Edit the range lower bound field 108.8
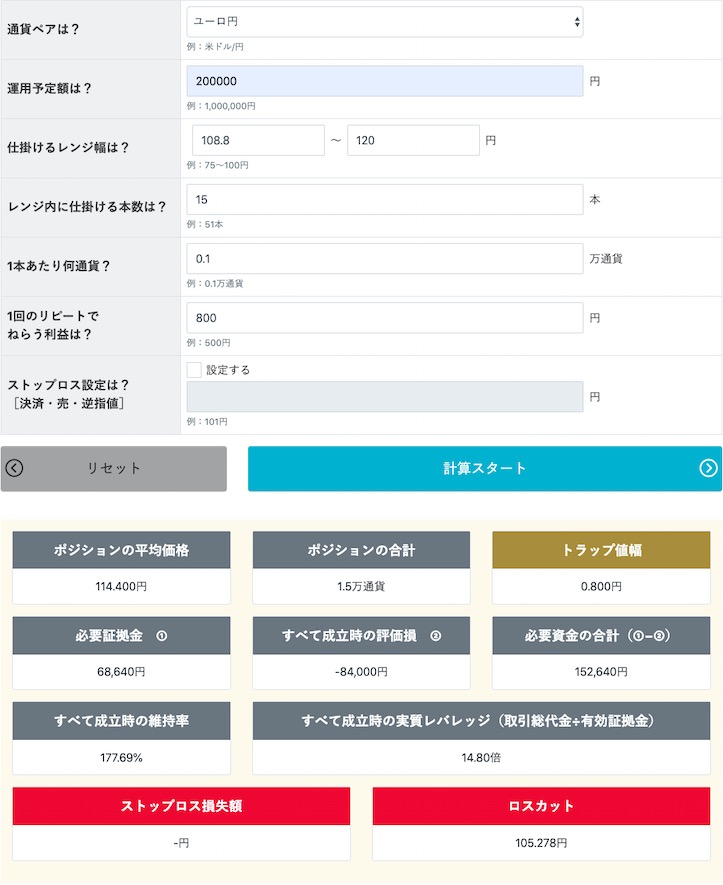The height and width of the screenshot is (885, 723). point(258,141)
